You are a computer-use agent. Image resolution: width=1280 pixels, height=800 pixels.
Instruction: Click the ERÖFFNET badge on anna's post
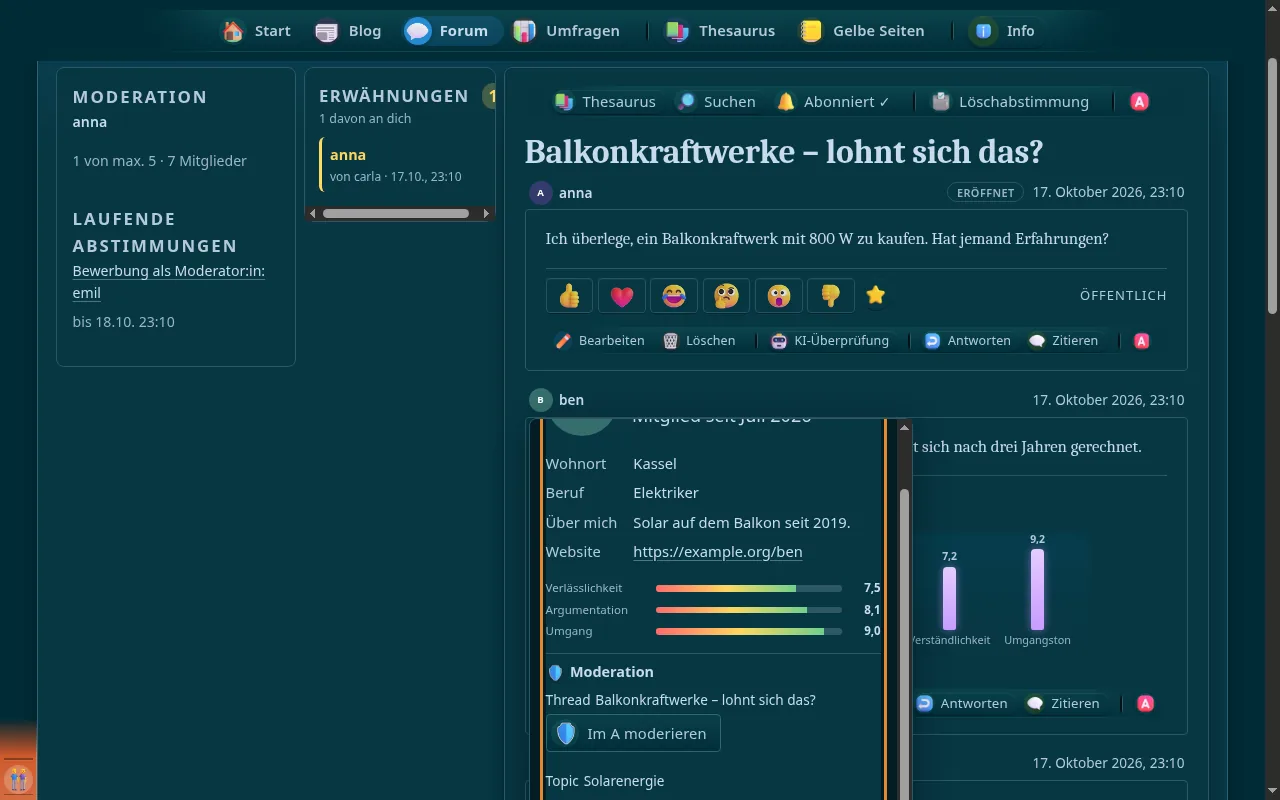986,193
